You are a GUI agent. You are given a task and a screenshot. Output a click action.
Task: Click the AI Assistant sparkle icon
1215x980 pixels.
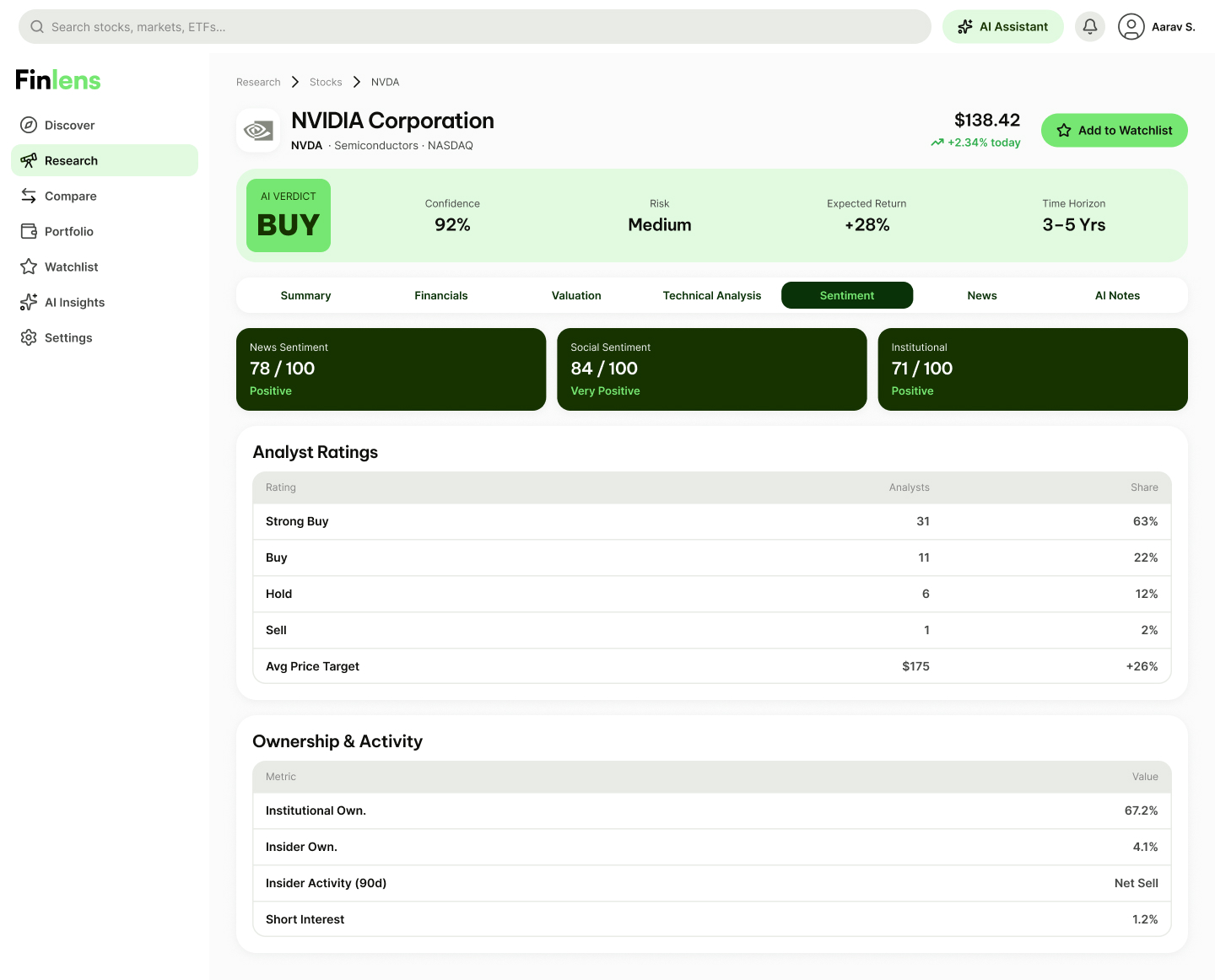pos(965,27)
